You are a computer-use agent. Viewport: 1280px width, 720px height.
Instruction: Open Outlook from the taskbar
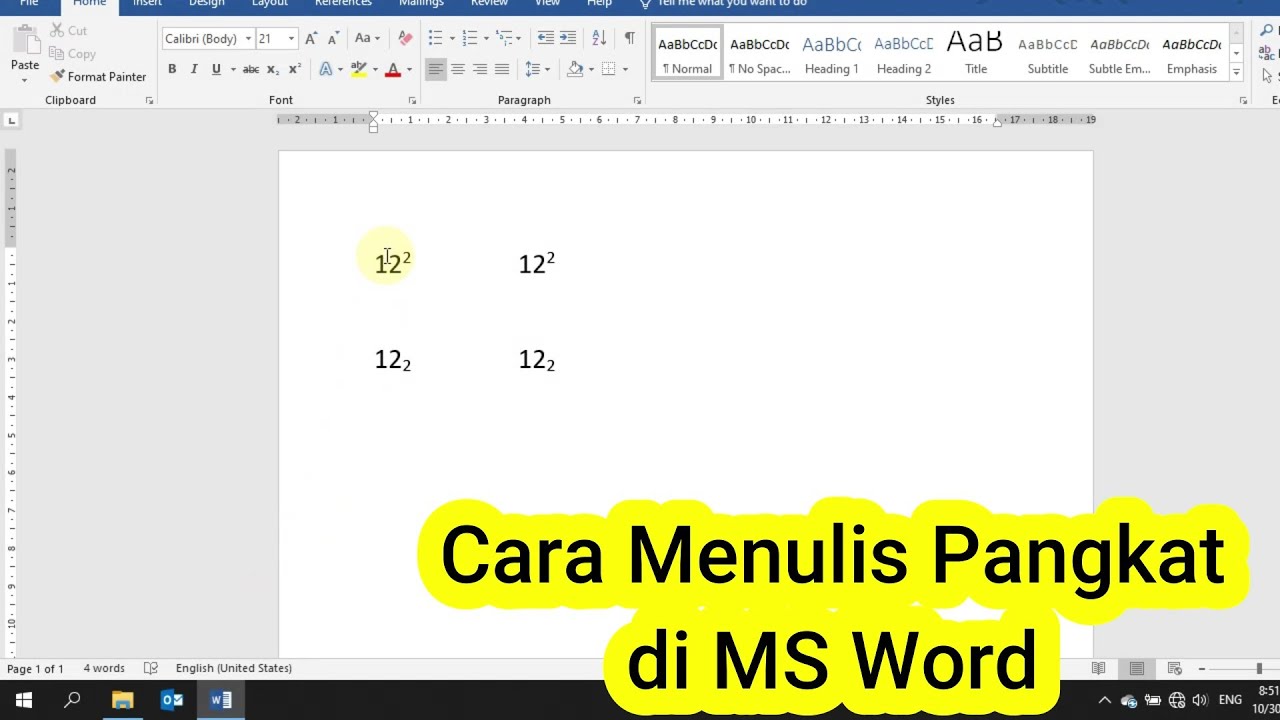172,700
